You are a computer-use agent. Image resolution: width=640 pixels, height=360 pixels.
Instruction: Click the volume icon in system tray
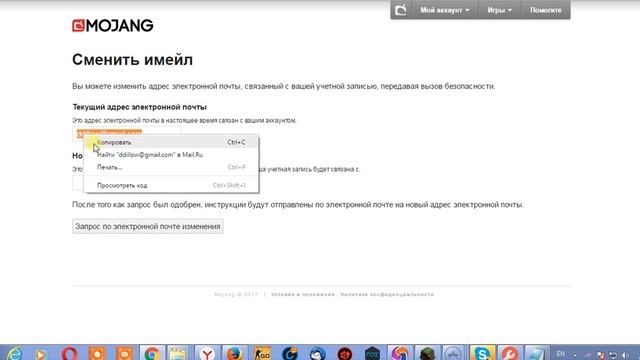[x=625, y=356]
